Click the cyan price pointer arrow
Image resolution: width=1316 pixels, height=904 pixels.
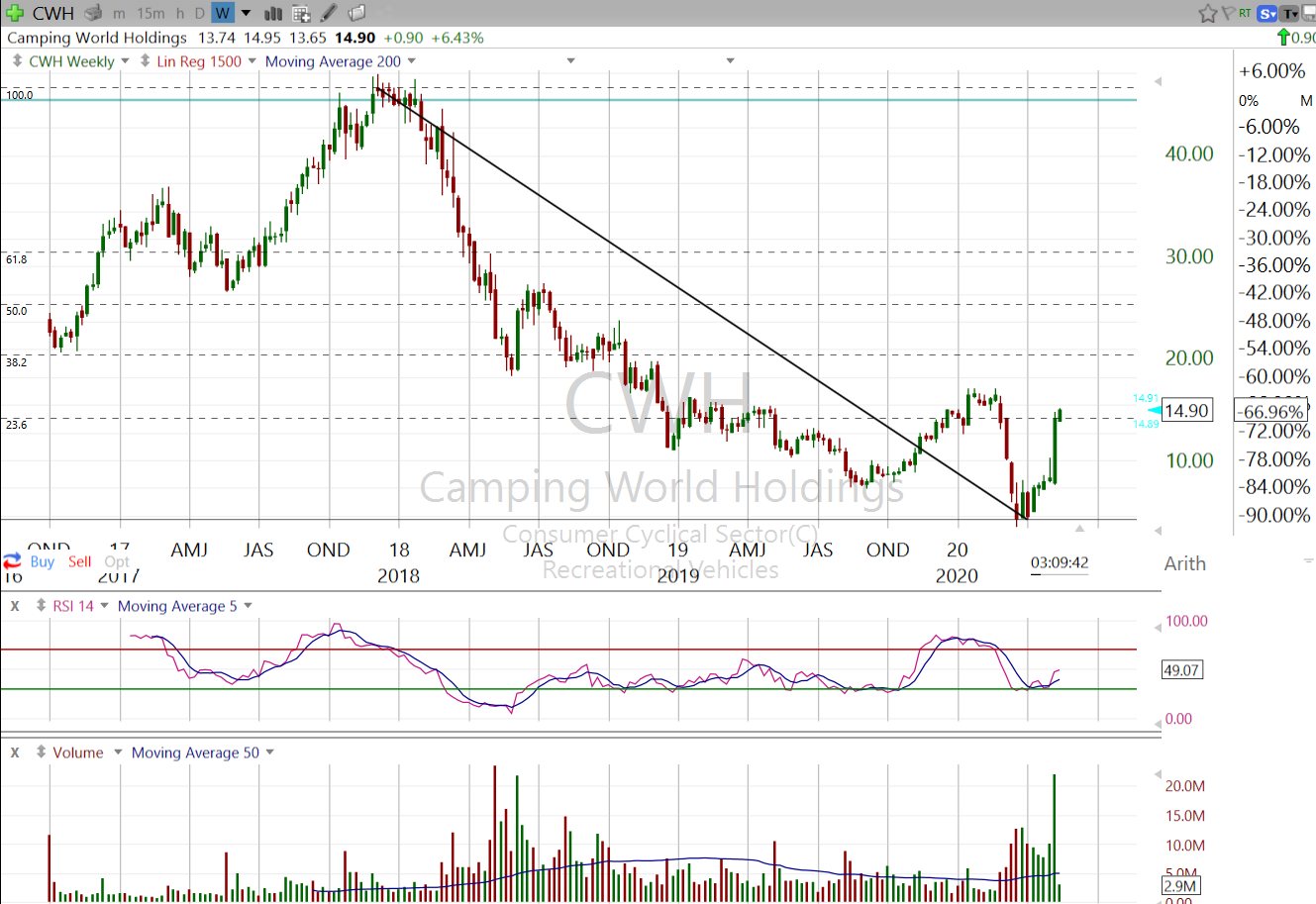[x=1154, y=410]
